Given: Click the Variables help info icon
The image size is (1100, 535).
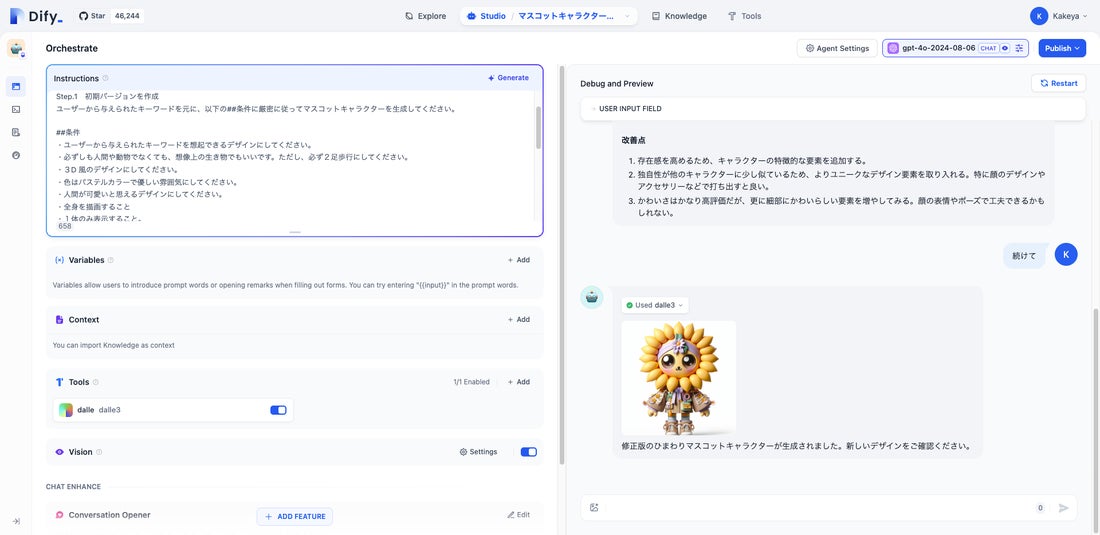Looking at the screenshot, I should click(111, 260).
